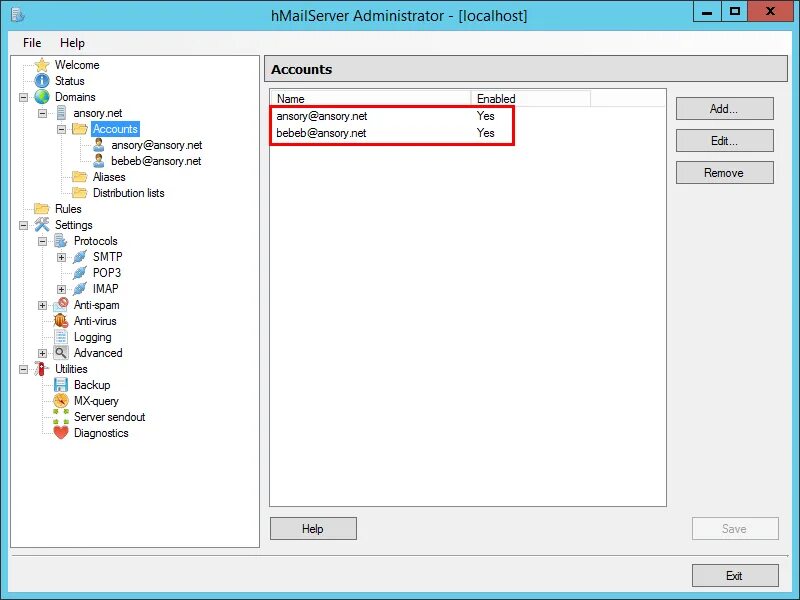Click the Server sendout icon
The image size is (800, 600).
61,417
